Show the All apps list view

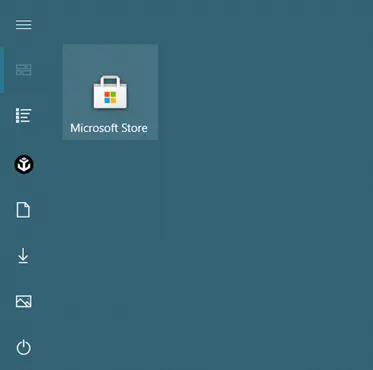click(x=24, y=116)
